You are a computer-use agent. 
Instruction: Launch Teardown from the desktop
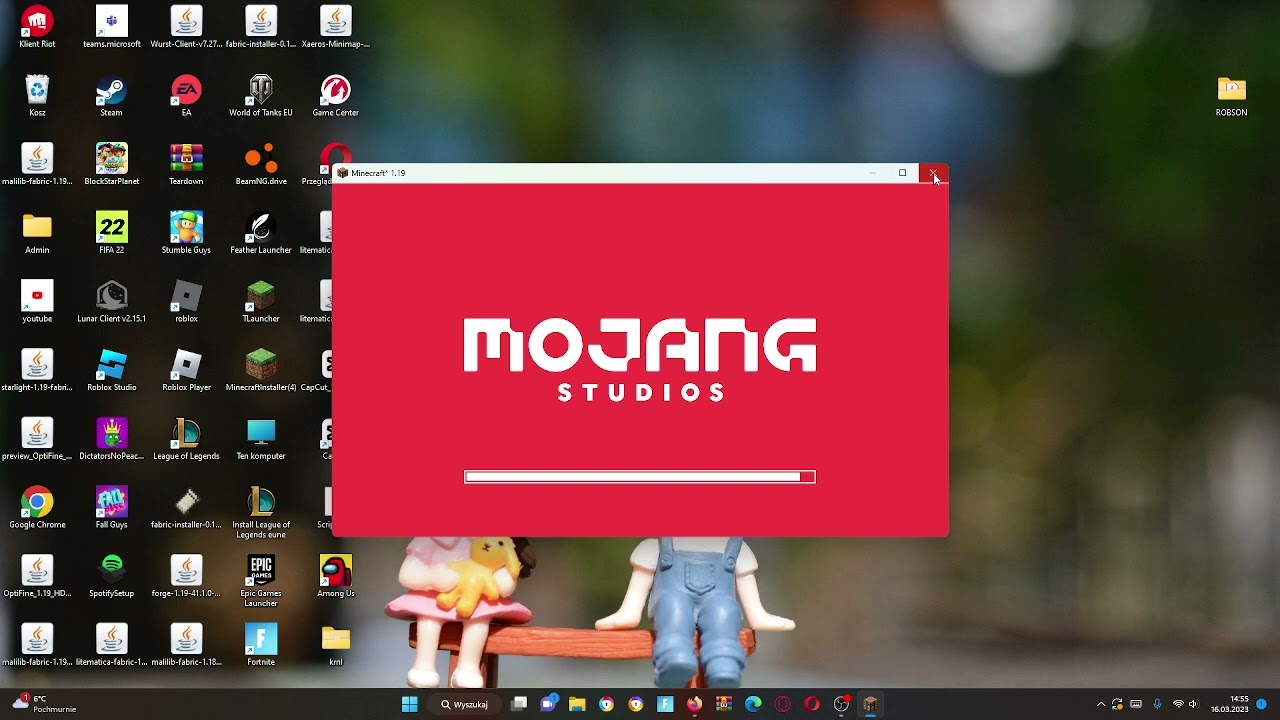(x=186, y=164)
